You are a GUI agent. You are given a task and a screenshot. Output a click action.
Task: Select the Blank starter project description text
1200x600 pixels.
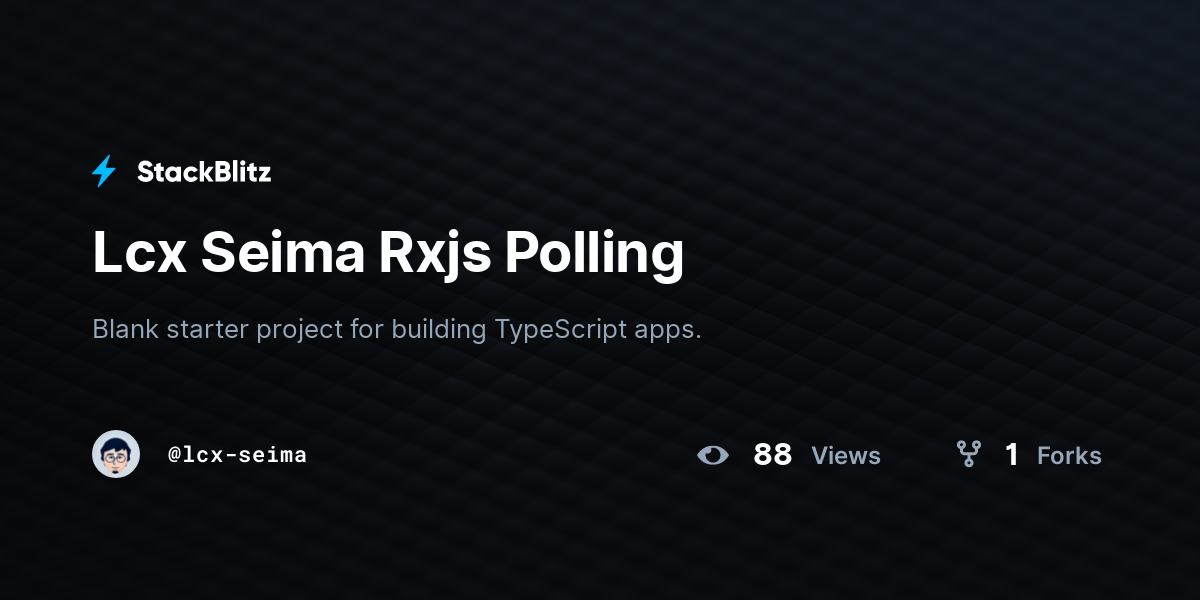pos(397,330)
